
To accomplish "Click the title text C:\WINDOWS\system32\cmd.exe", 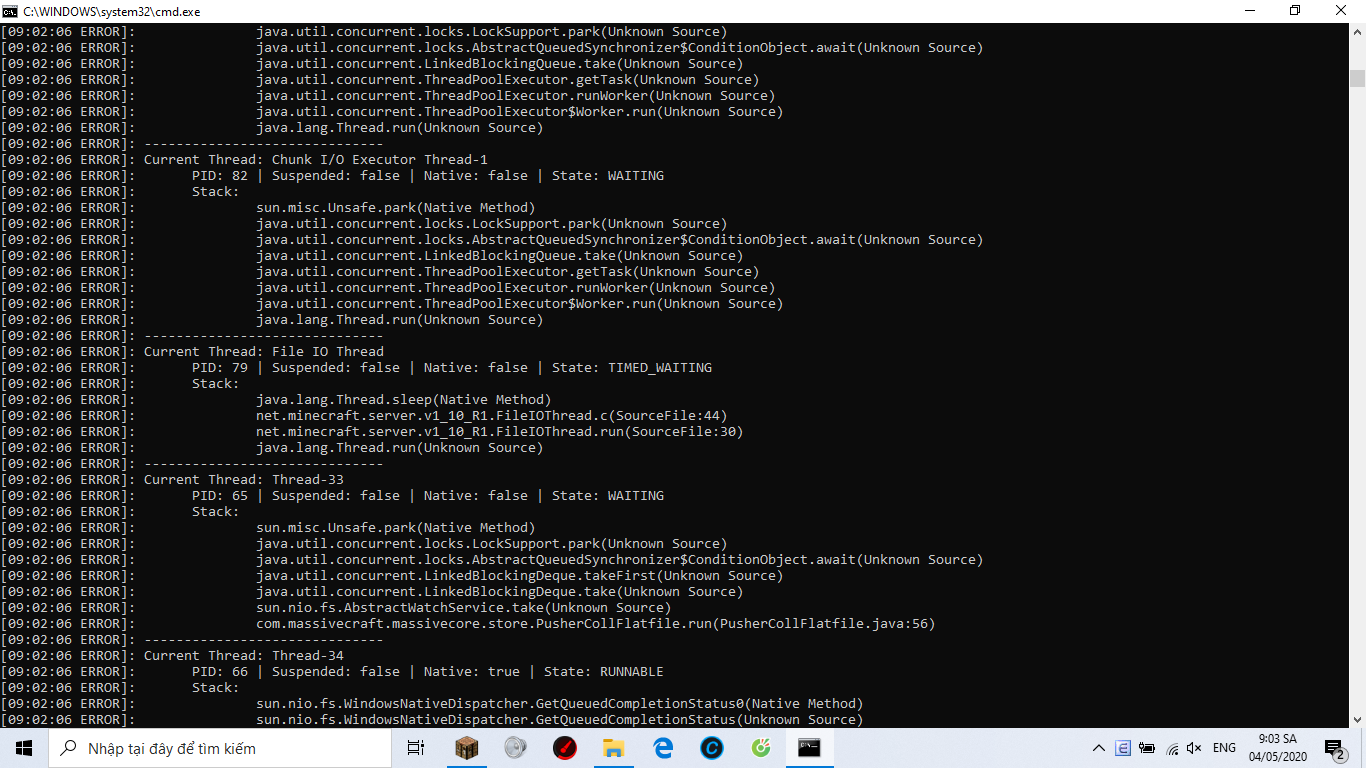I will click(x=112, y=12).
